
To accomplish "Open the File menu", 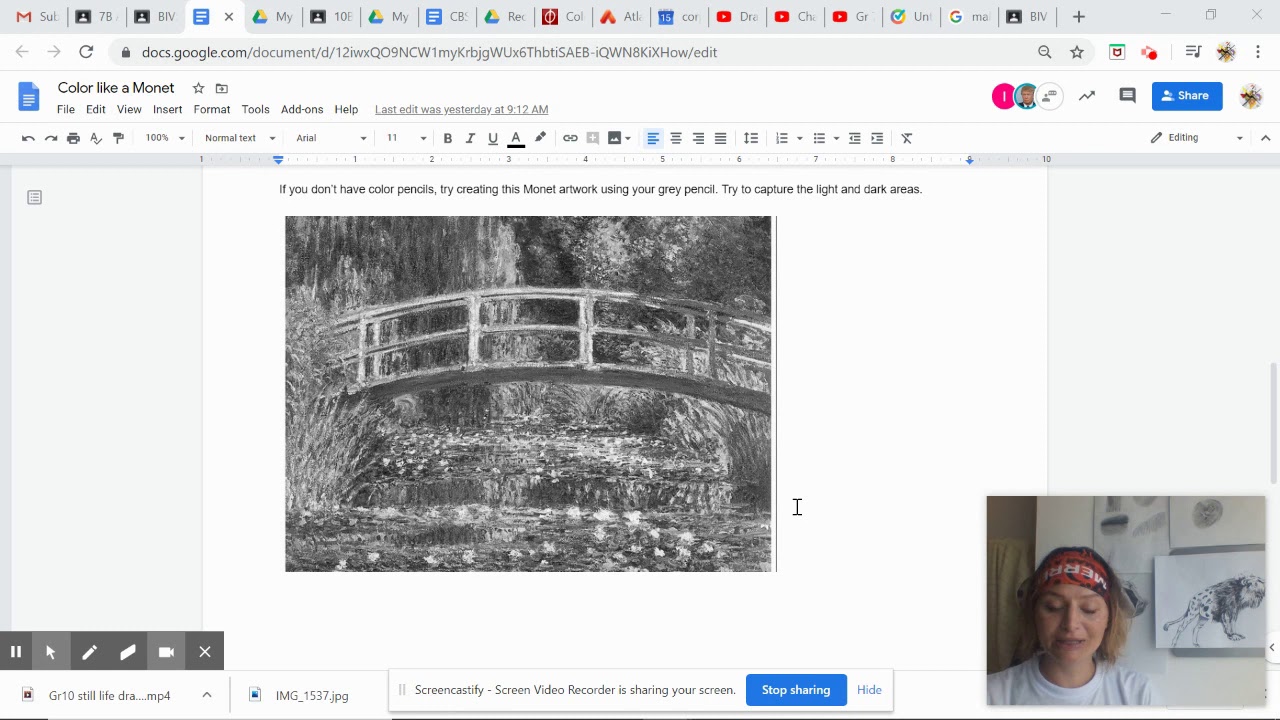I will (65, 109).
